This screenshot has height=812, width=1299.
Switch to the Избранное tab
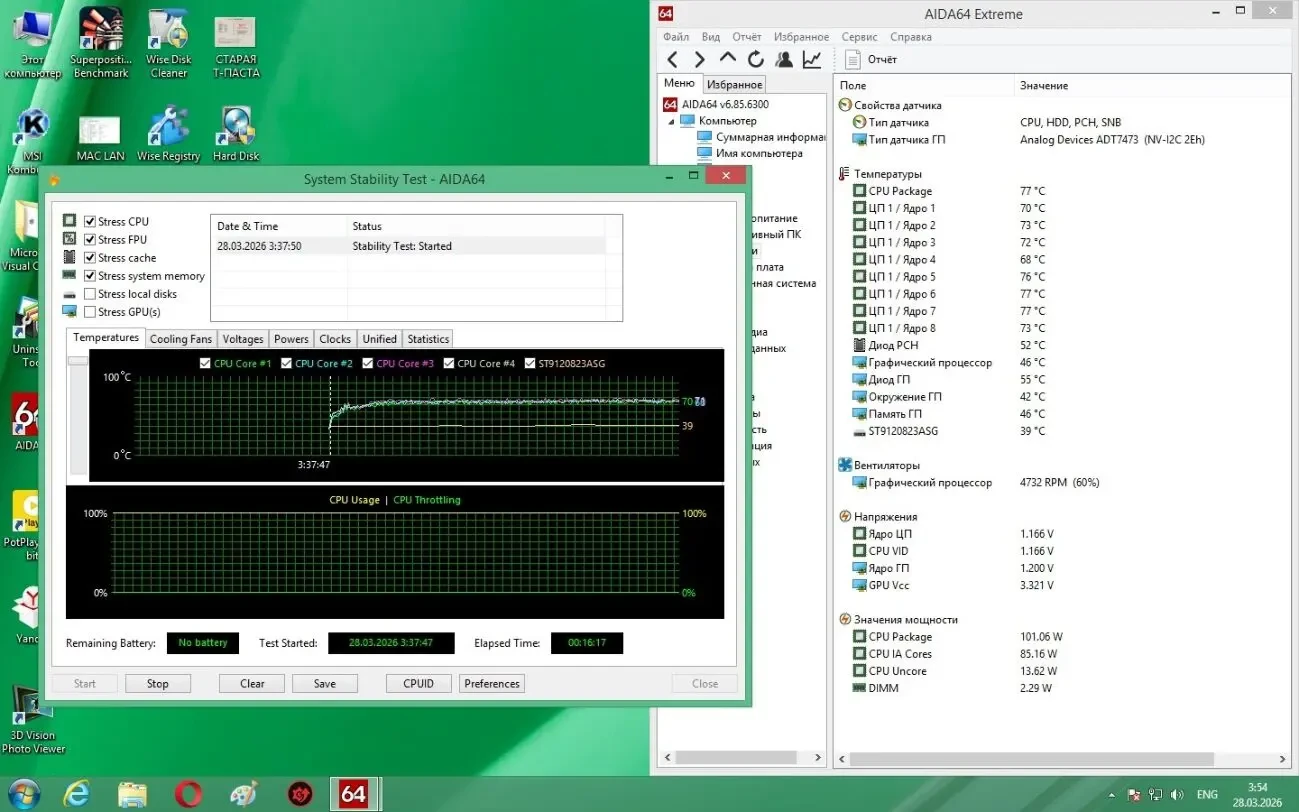point(734,83)
